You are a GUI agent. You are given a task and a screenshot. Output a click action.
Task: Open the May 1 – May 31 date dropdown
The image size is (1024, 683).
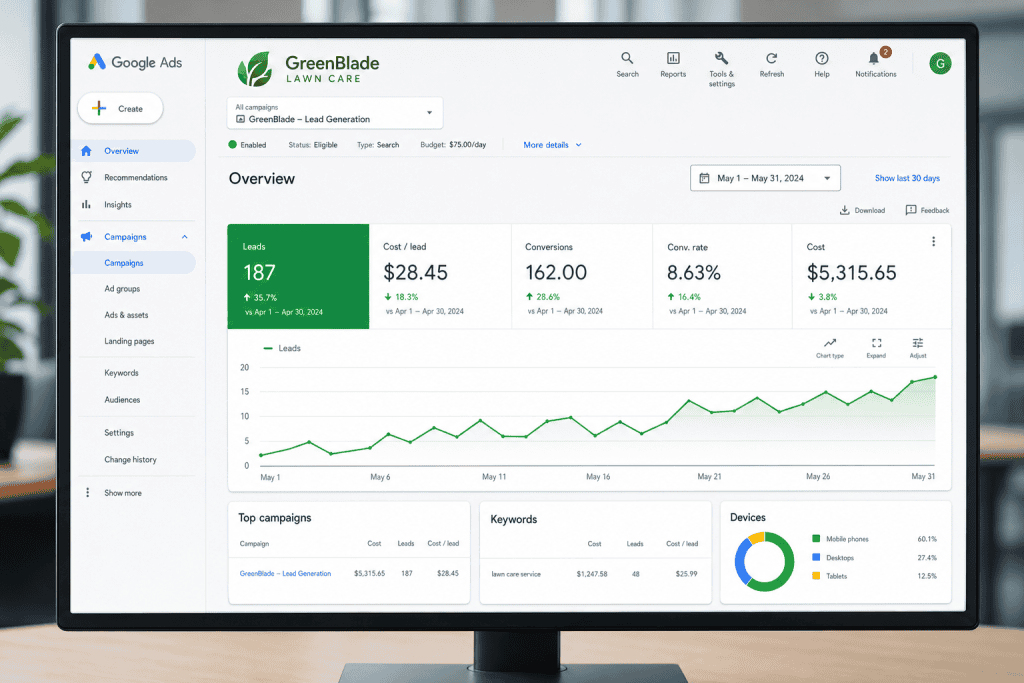pos(765,178)
